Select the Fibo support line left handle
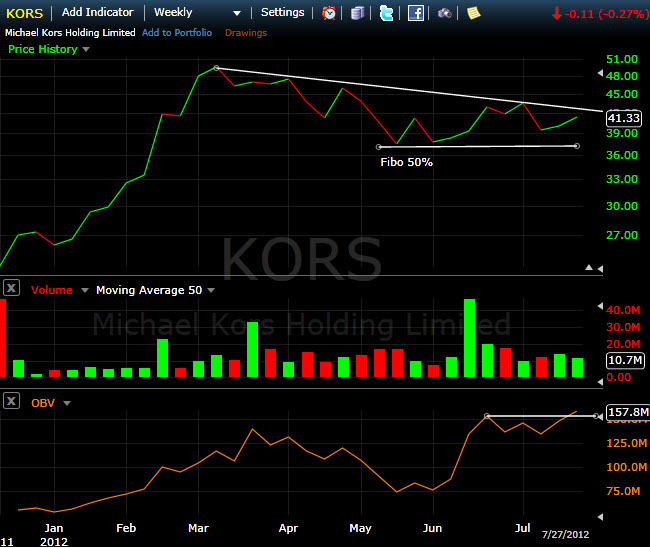 point(378,147)
